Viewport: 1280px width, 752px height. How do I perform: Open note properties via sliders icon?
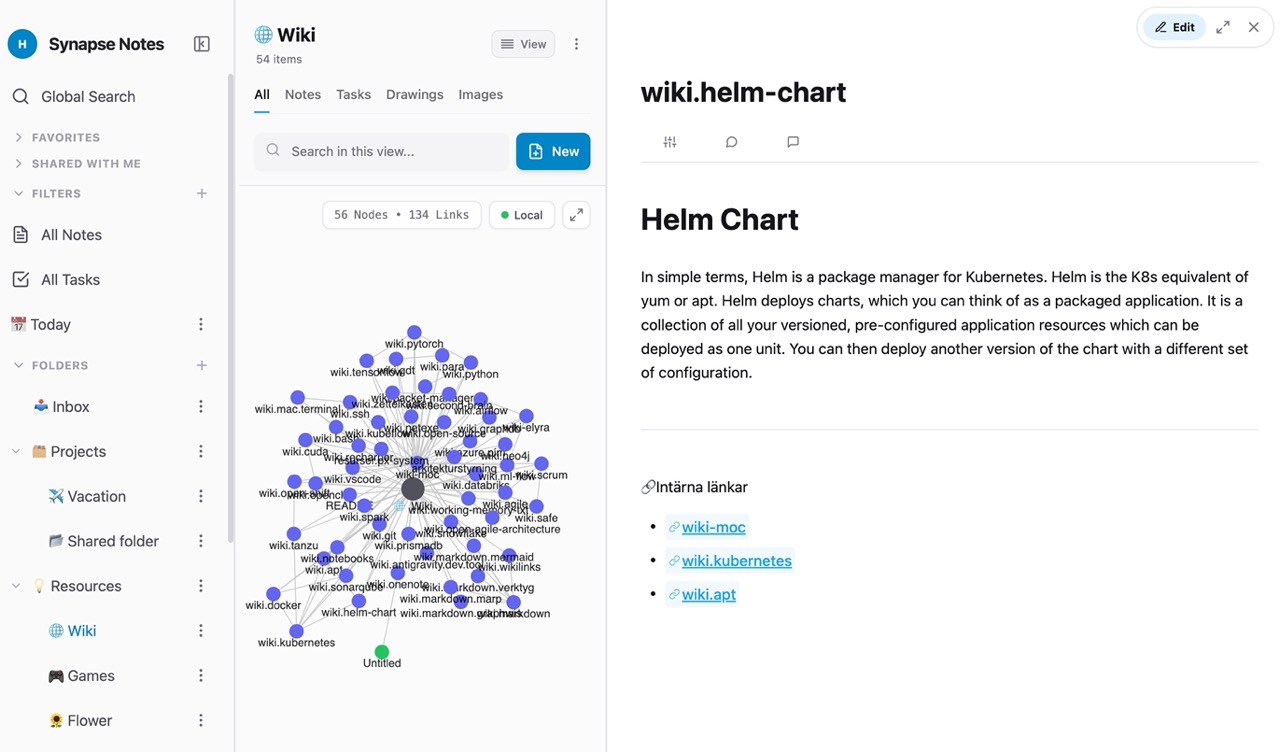click(669, 141)
